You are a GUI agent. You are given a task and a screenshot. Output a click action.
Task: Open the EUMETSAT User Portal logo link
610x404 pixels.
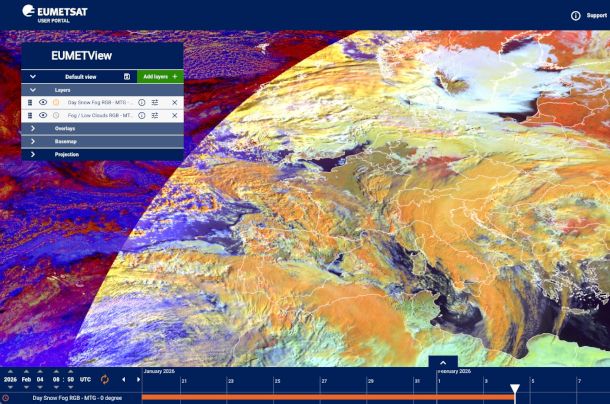pos(55,13)
